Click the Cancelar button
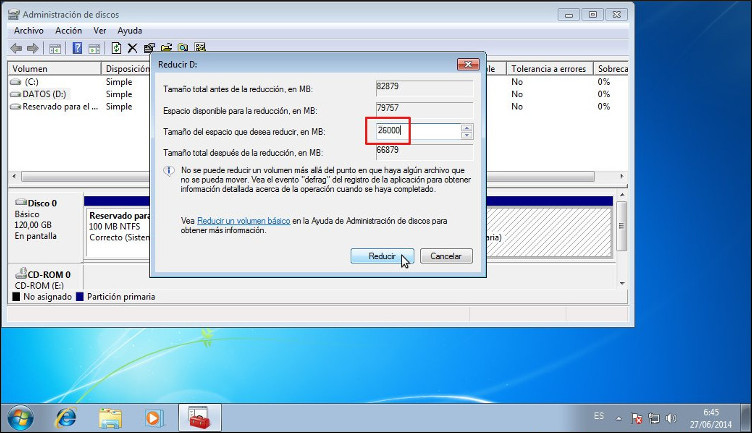 [x=446, y=256]
